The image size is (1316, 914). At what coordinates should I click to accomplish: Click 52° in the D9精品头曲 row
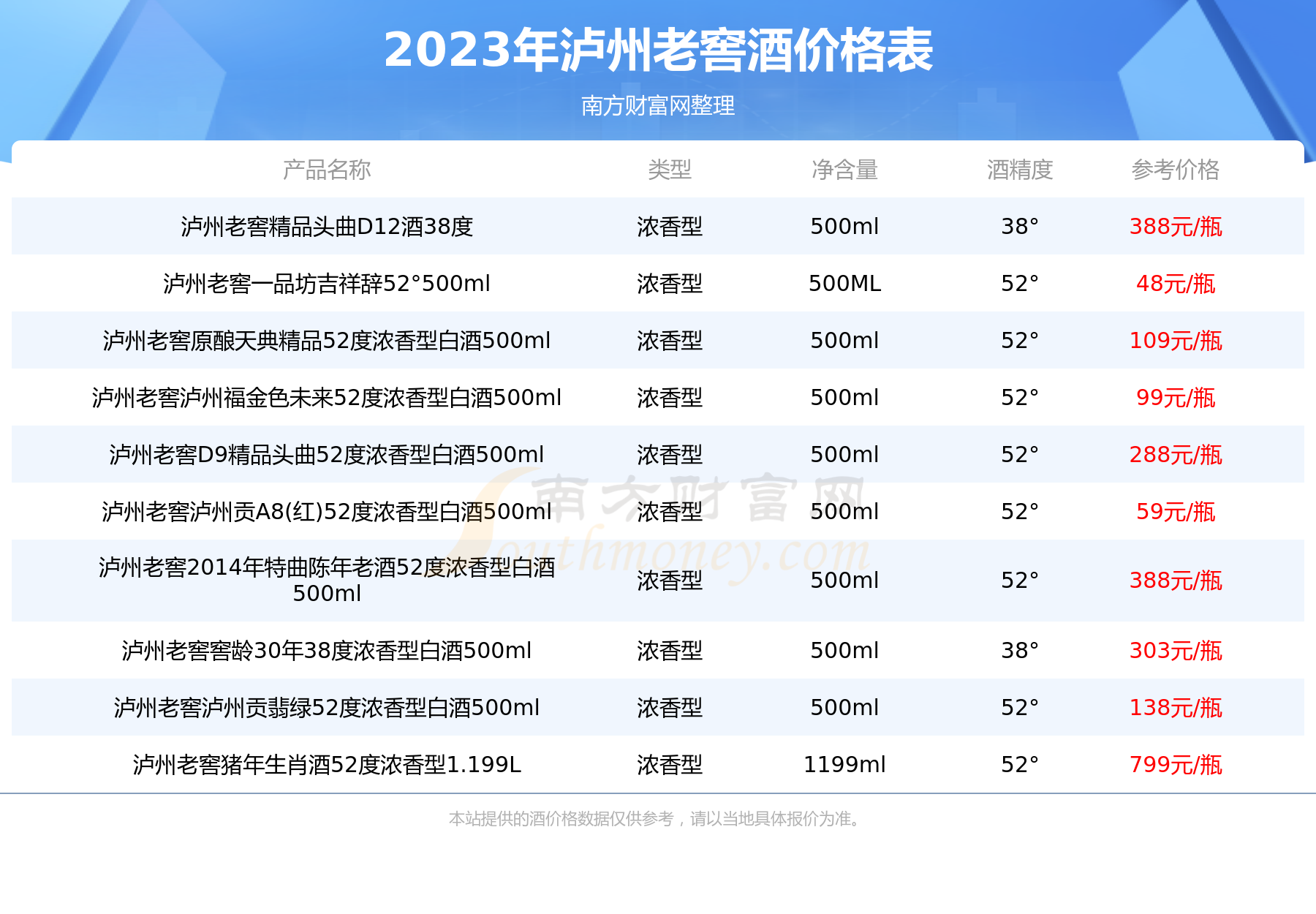(x=1020, y=455)
